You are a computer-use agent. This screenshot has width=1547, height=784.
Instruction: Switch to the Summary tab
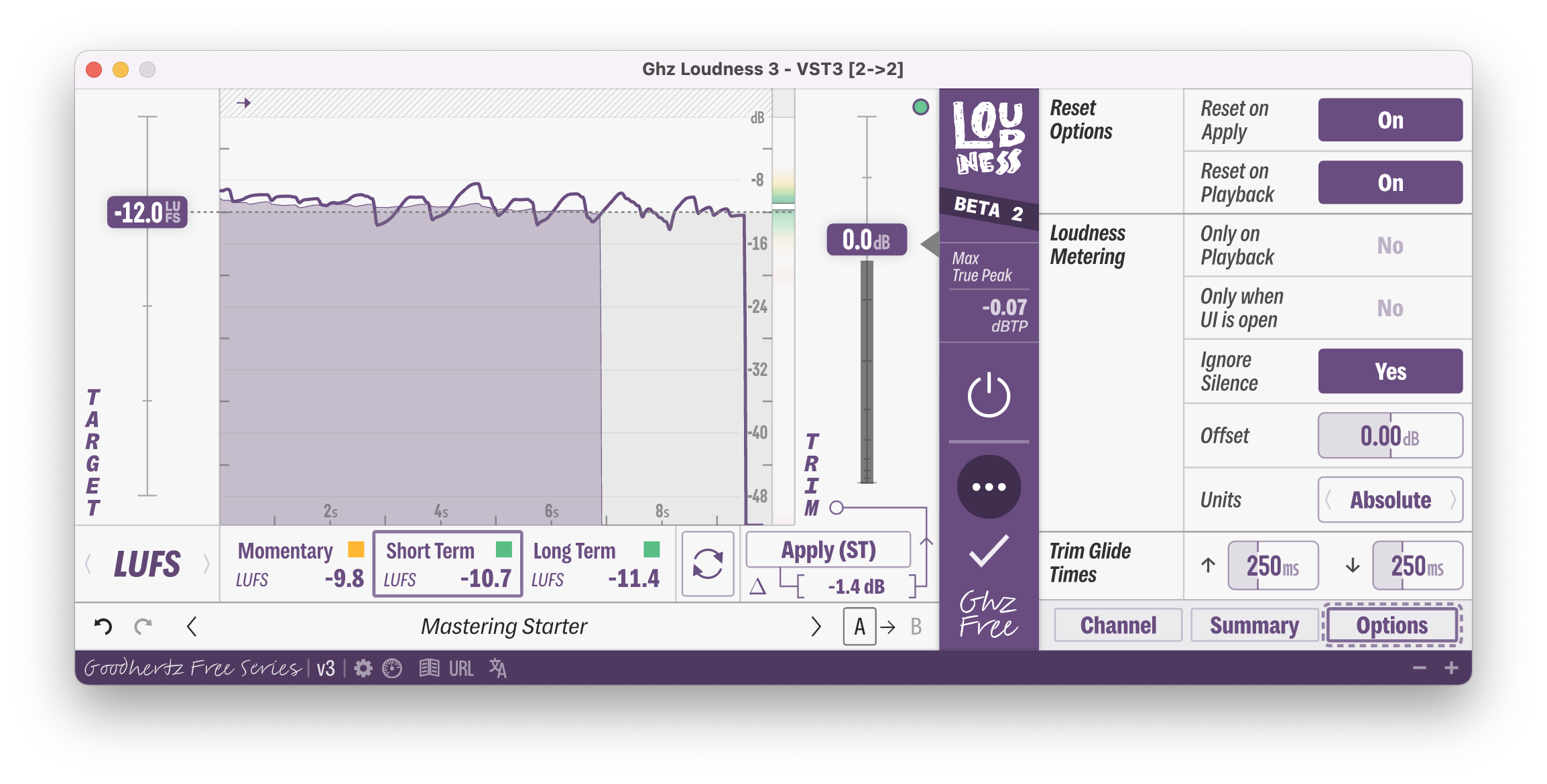[1254, 625]
